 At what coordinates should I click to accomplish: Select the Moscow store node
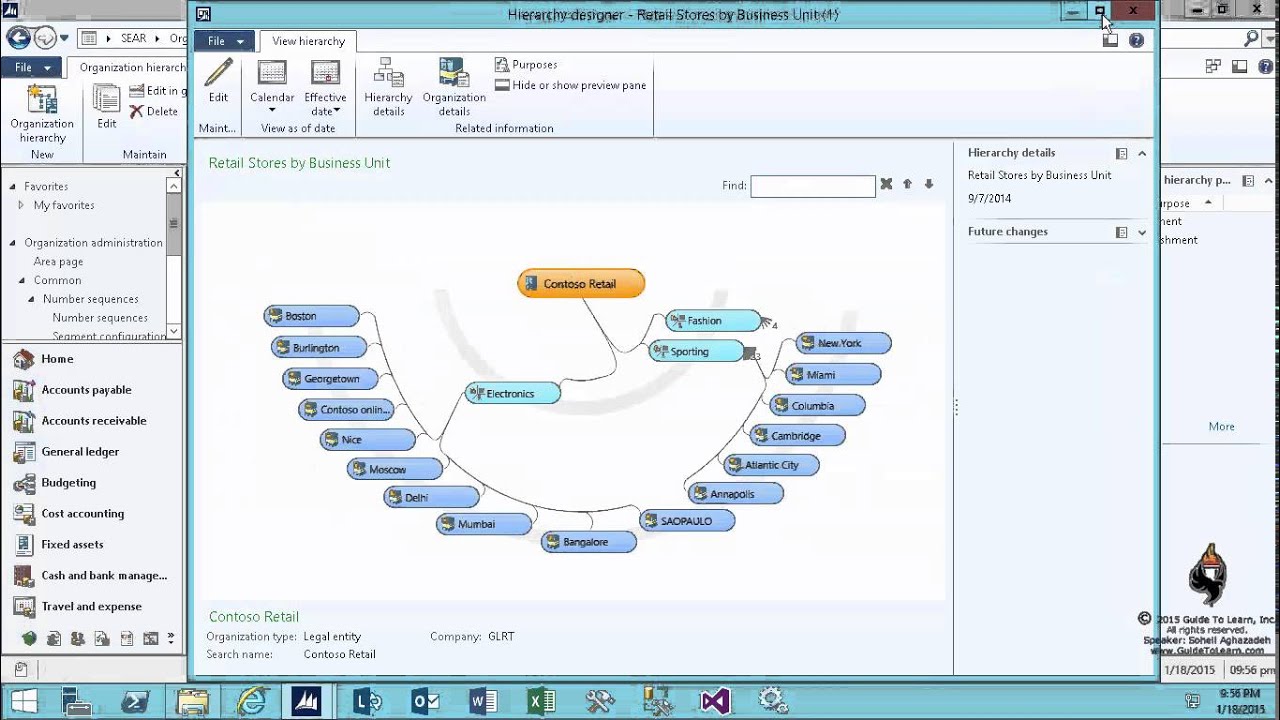click(x=394, y=469)
